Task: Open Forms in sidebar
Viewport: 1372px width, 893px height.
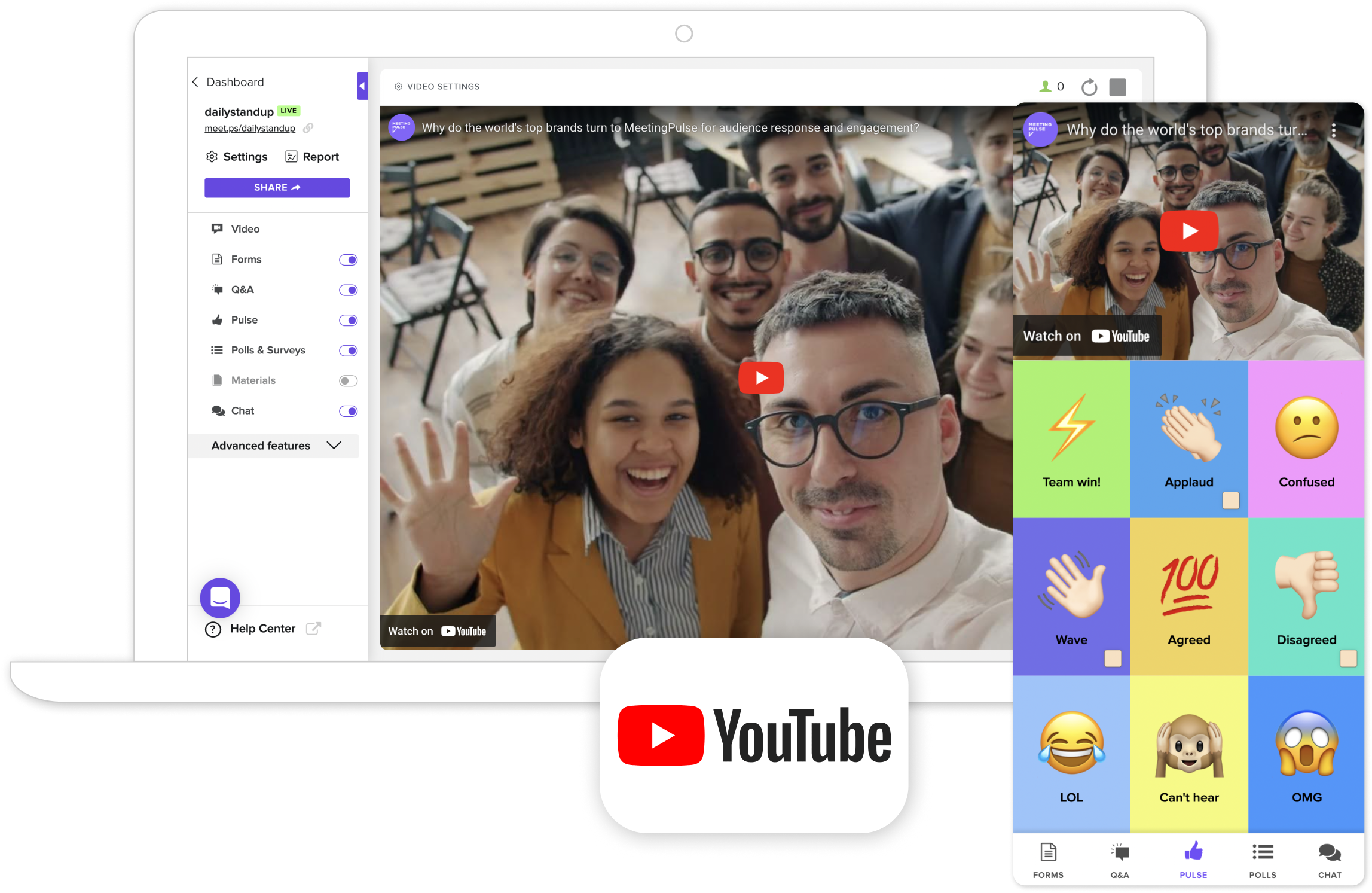Action: (x=237, y=260)
